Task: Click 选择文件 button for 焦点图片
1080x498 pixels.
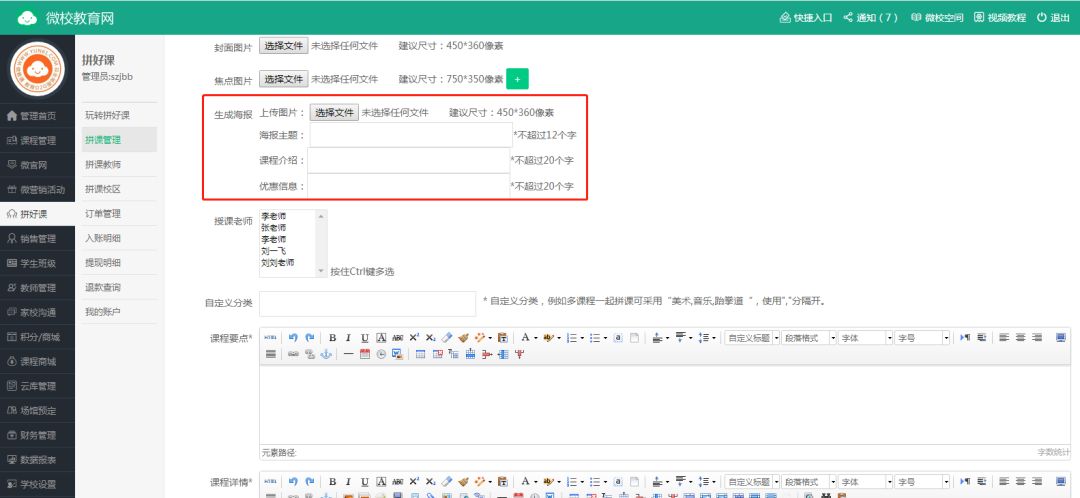Action: click(284, 79)
